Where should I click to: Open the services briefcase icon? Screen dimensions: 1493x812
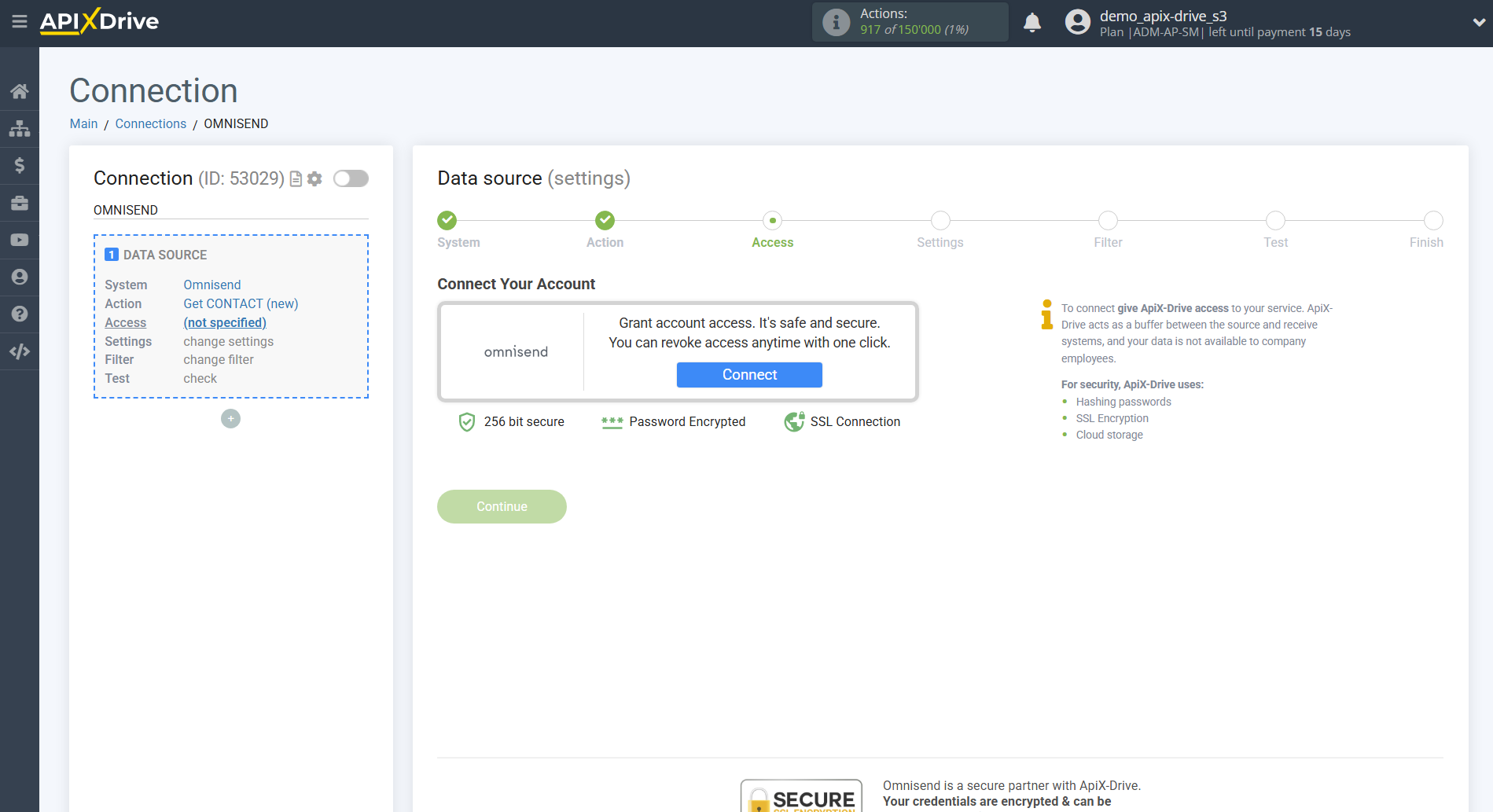(20, 202)
